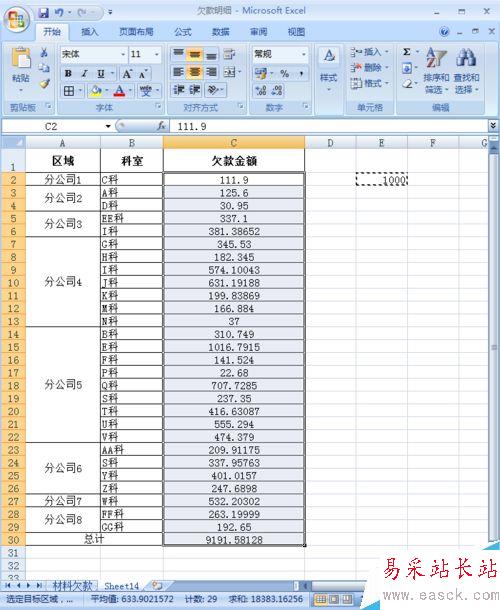
Task: Cut selection with the scissors icon
Action: tap(44, 53)
